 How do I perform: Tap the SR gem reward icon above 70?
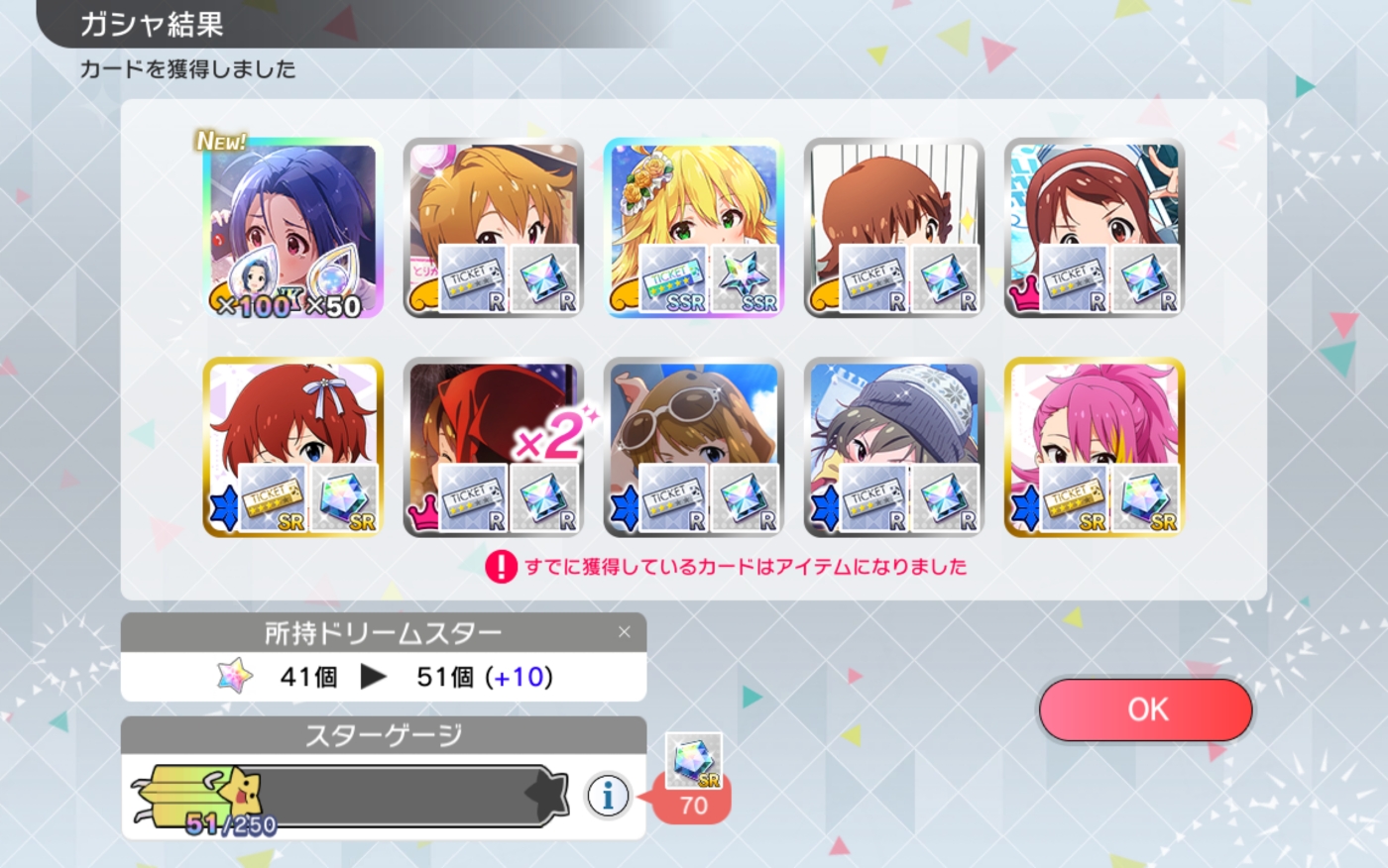click(694, 761)
